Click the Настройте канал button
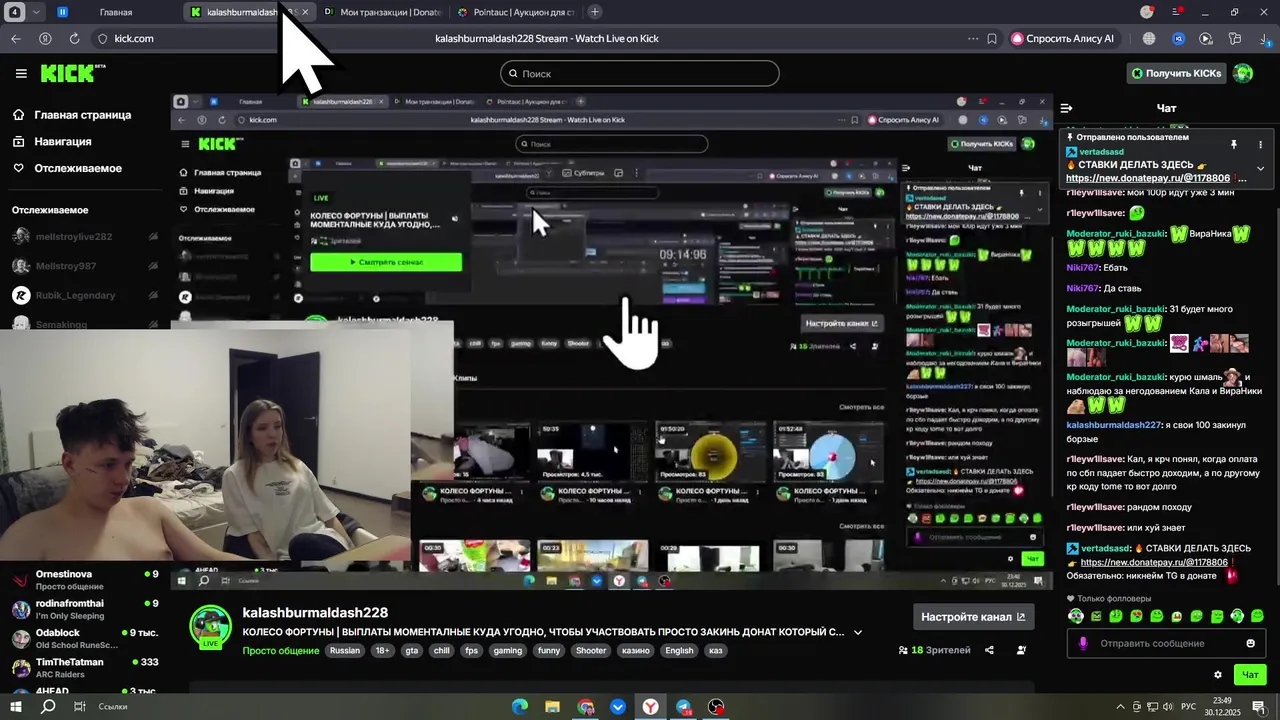1280x720 pixels. [x=973, y=617]
